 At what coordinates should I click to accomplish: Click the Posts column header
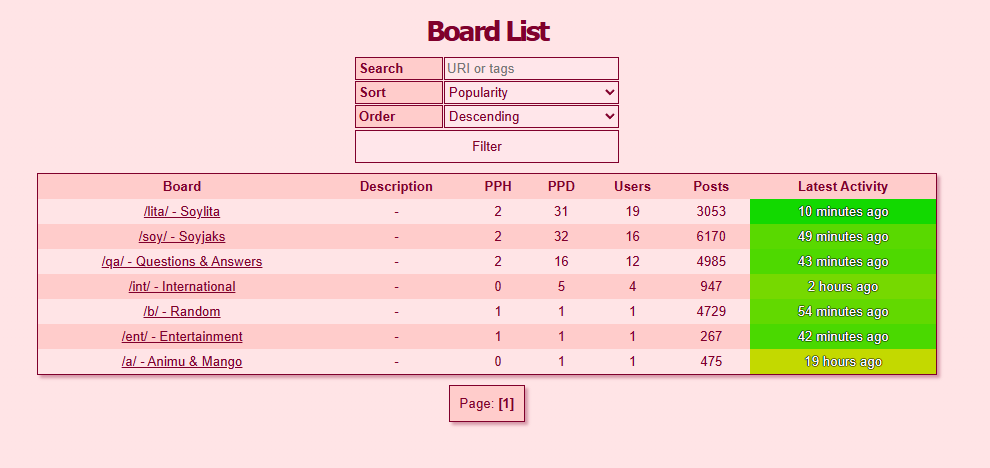(x=711, y=187)
